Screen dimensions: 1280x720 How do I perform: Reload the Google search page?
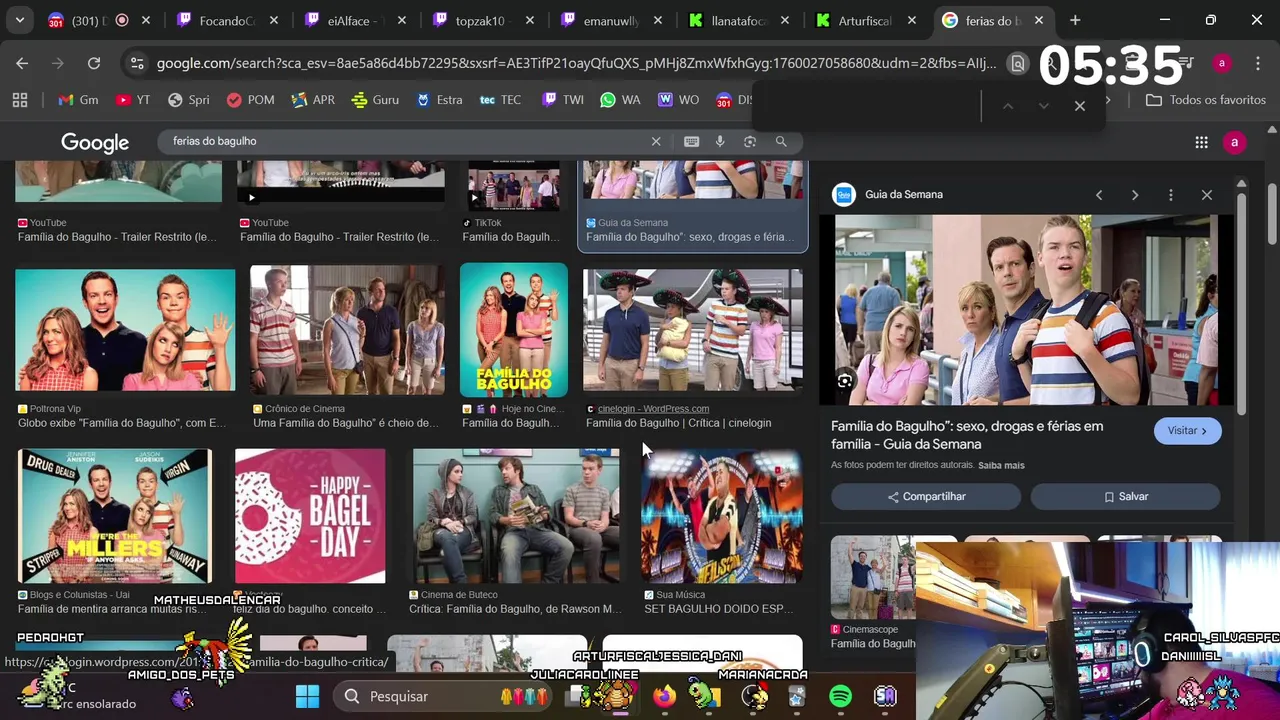(94, 63)
